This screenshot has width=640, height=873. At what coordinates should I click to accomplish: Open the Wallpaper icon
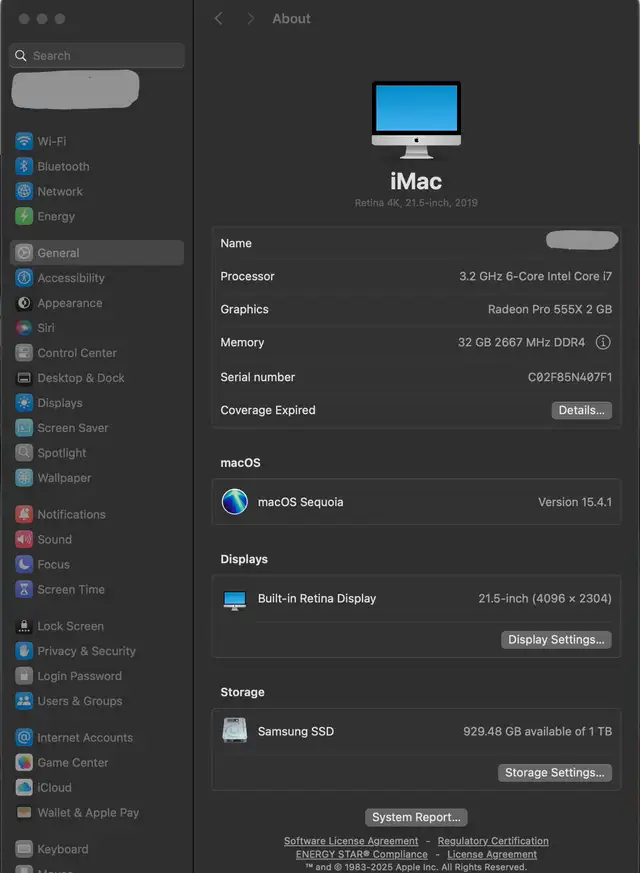(24, 478)
